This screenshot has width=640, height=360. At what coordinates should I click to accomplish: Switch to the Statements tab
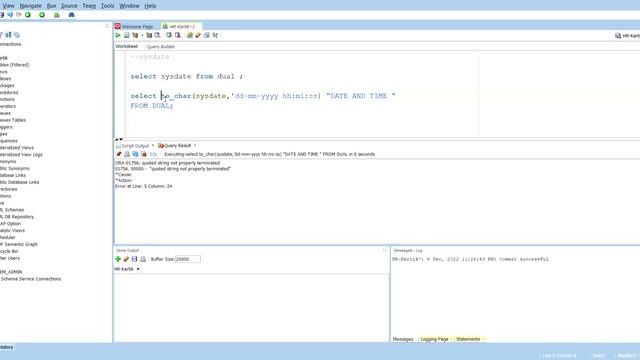click(x=468, y=339)
